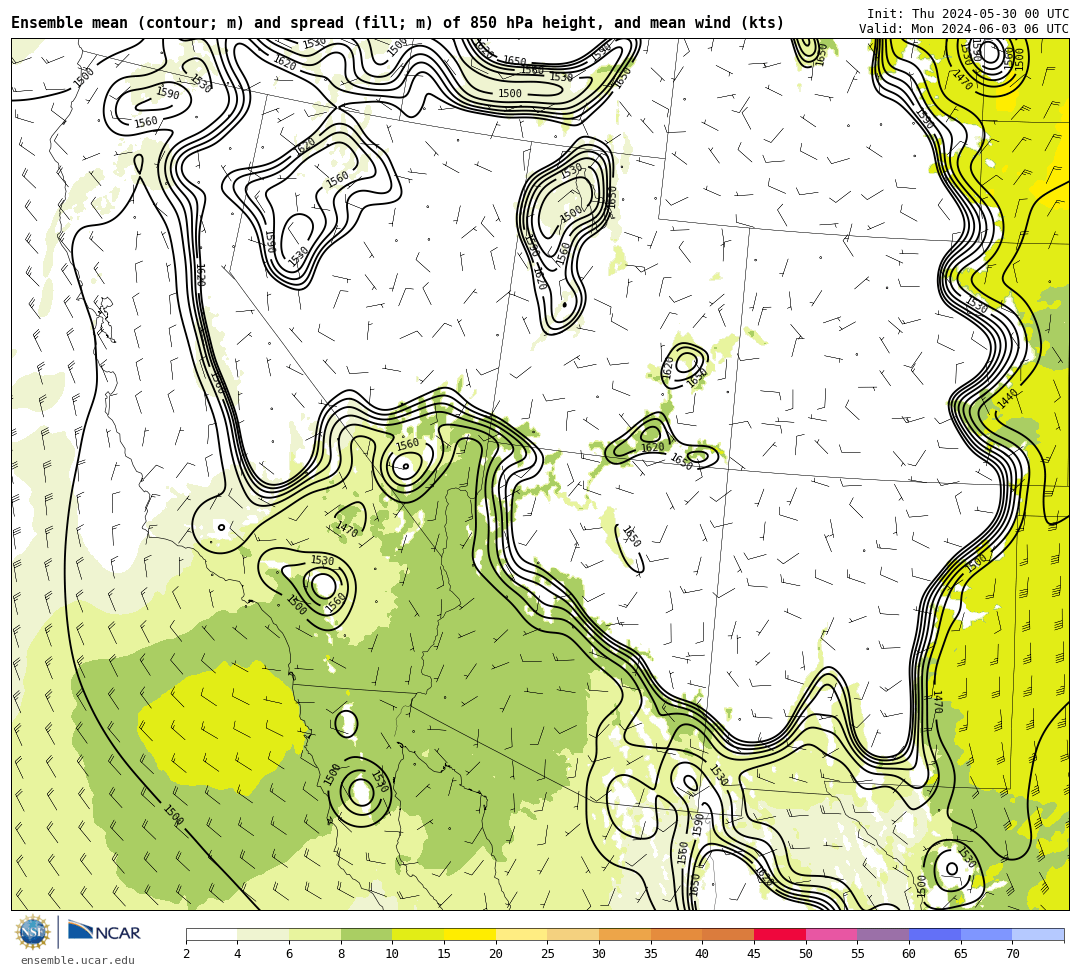Pick the darker orange 35–40 colorbar segment
1080x973 pixels.
(x=676, y=934)
